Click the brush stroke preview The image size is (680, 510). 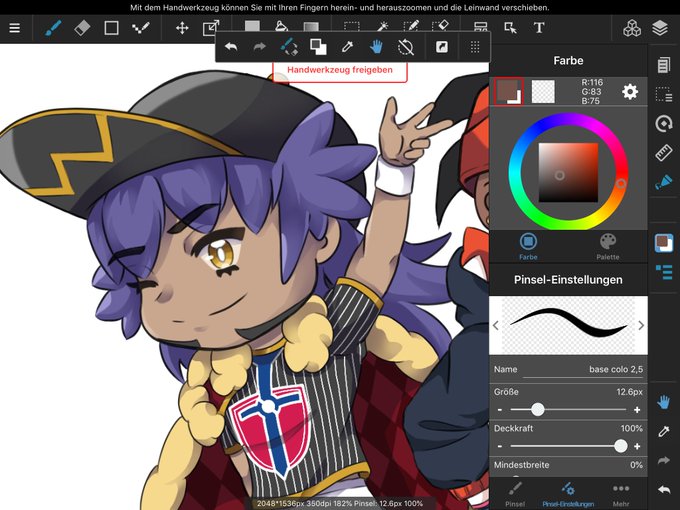click(x=568, y=325)
